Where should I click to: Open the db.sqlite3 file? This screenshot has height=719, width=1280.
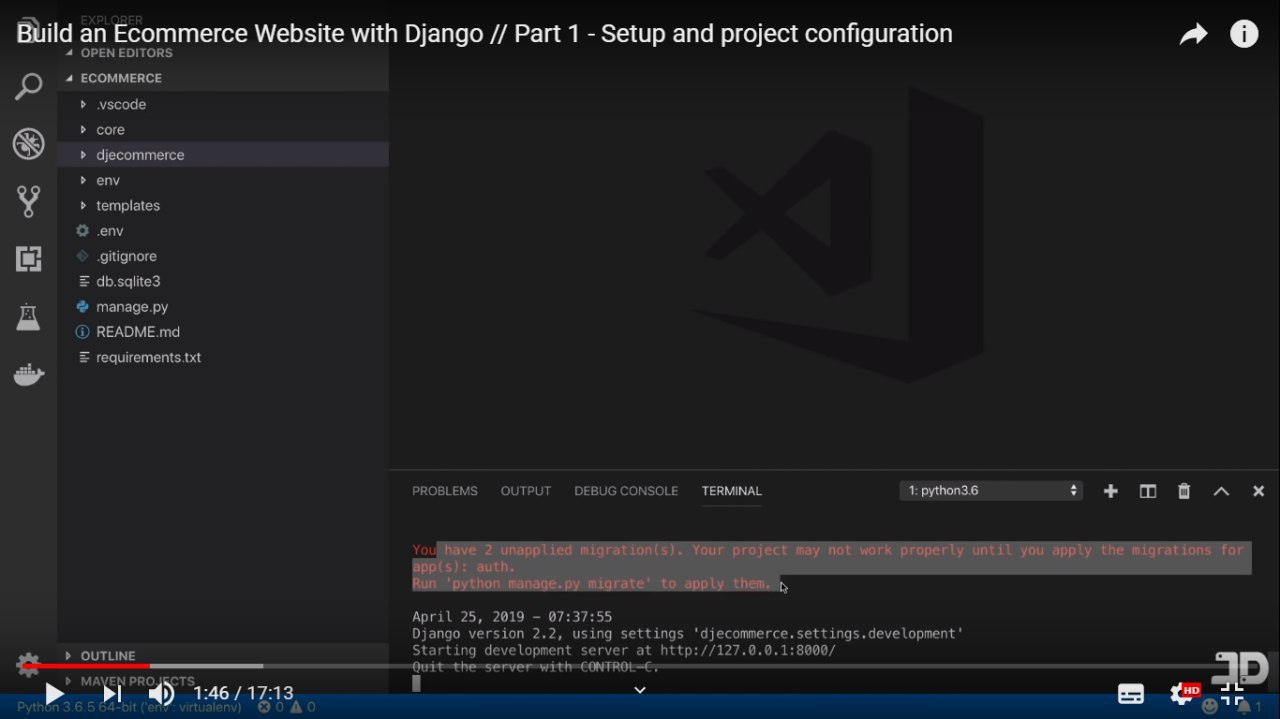coord(222,282)
